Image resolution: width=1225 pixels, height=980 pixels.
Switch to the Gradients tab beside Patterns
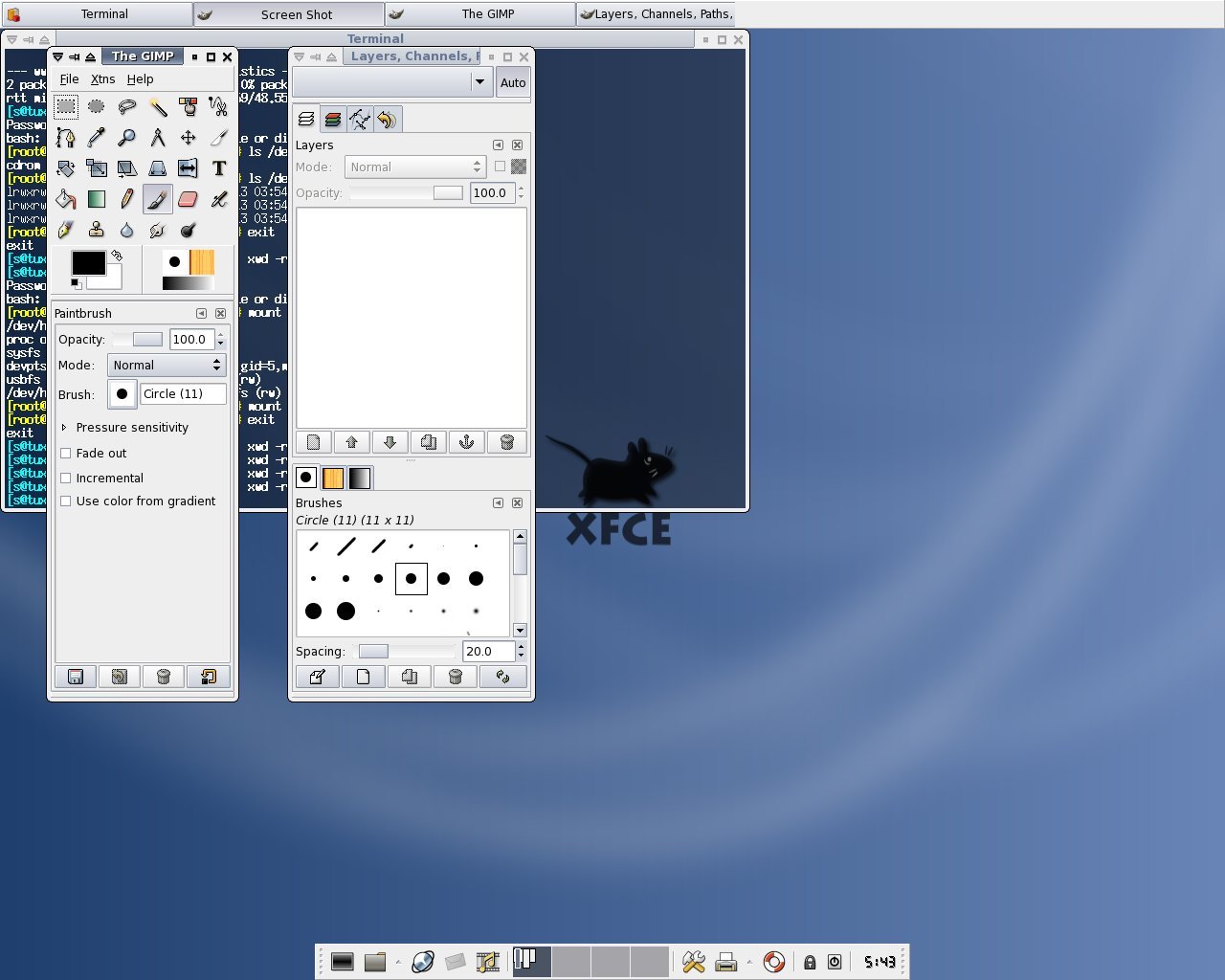pyautogui.click(x=360, y=478)
